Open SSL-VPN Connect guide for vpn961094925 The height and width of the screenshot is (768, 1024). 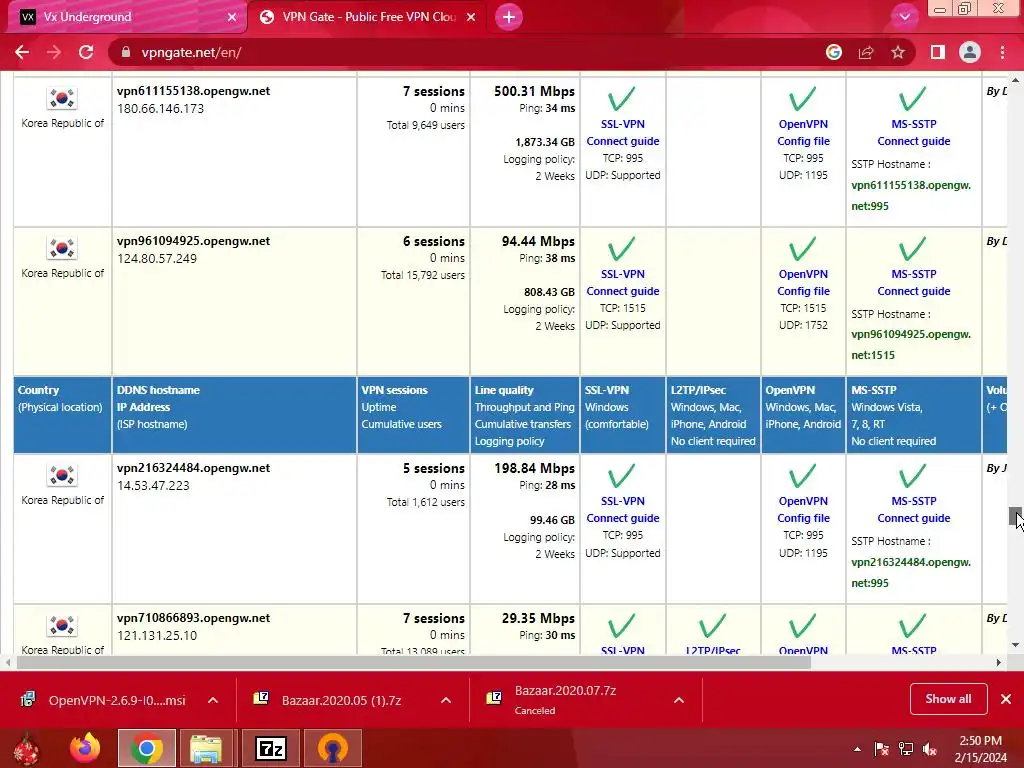pyautogui.click(x=622, y=291)
